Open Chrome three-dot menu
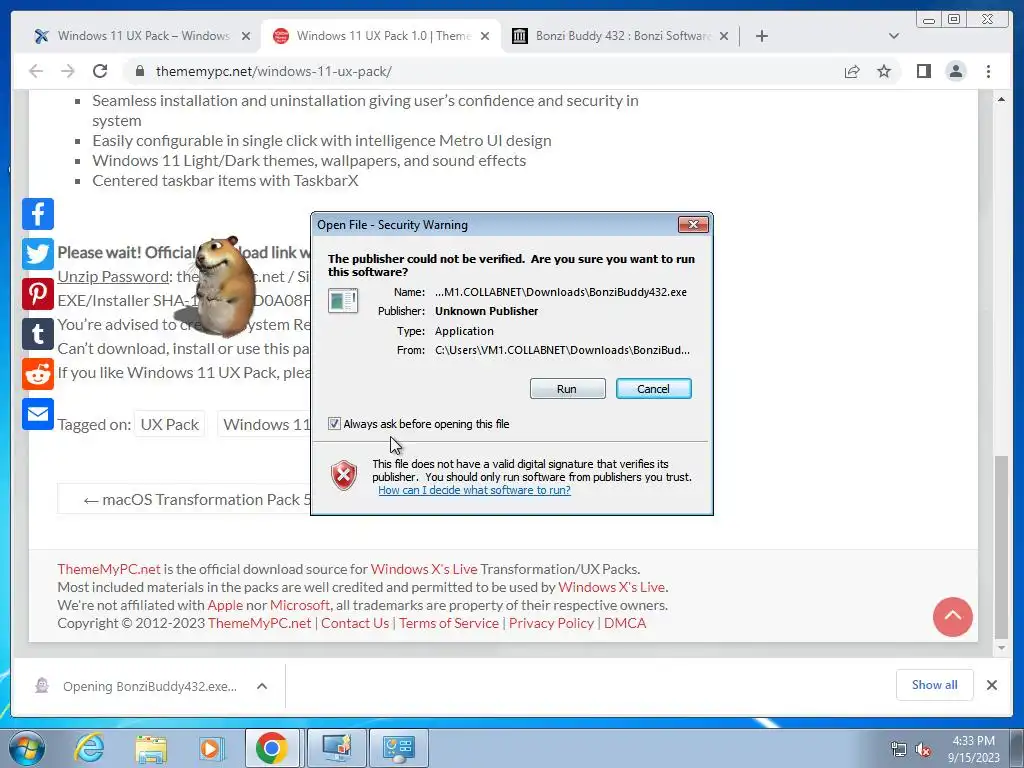 [988, 71]
